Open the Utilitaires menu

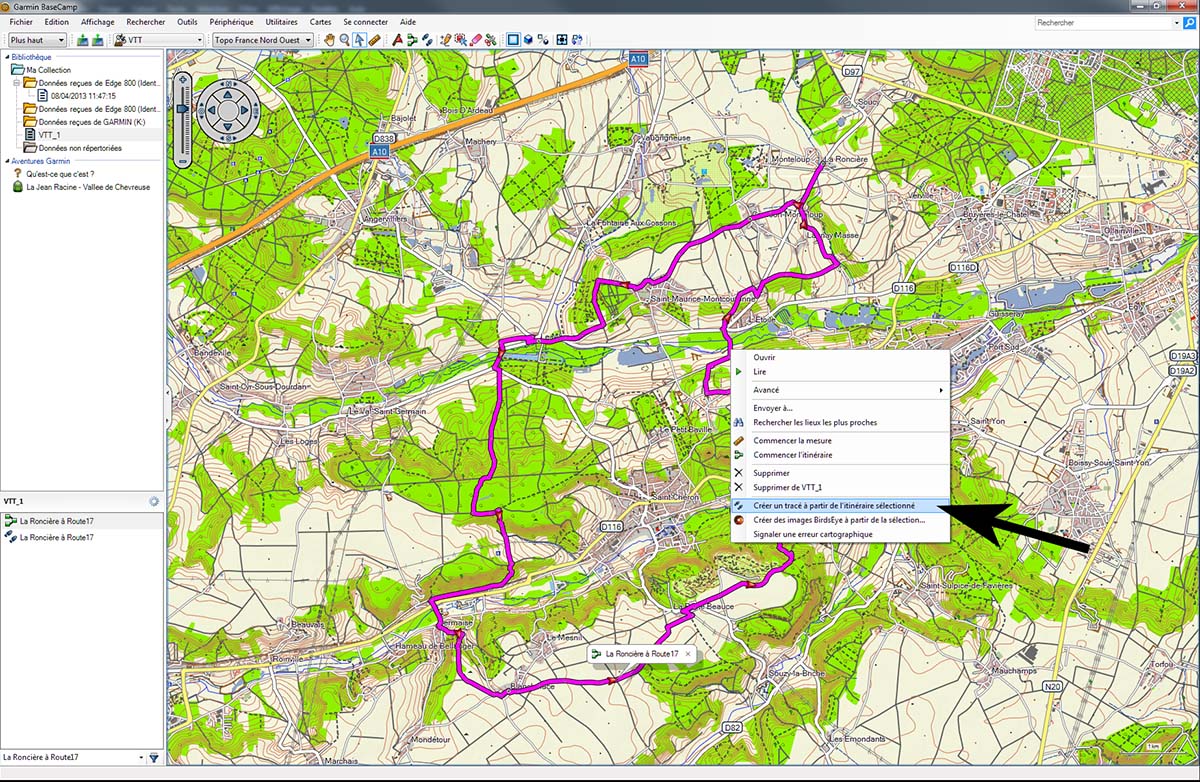(x=282, y=22)
